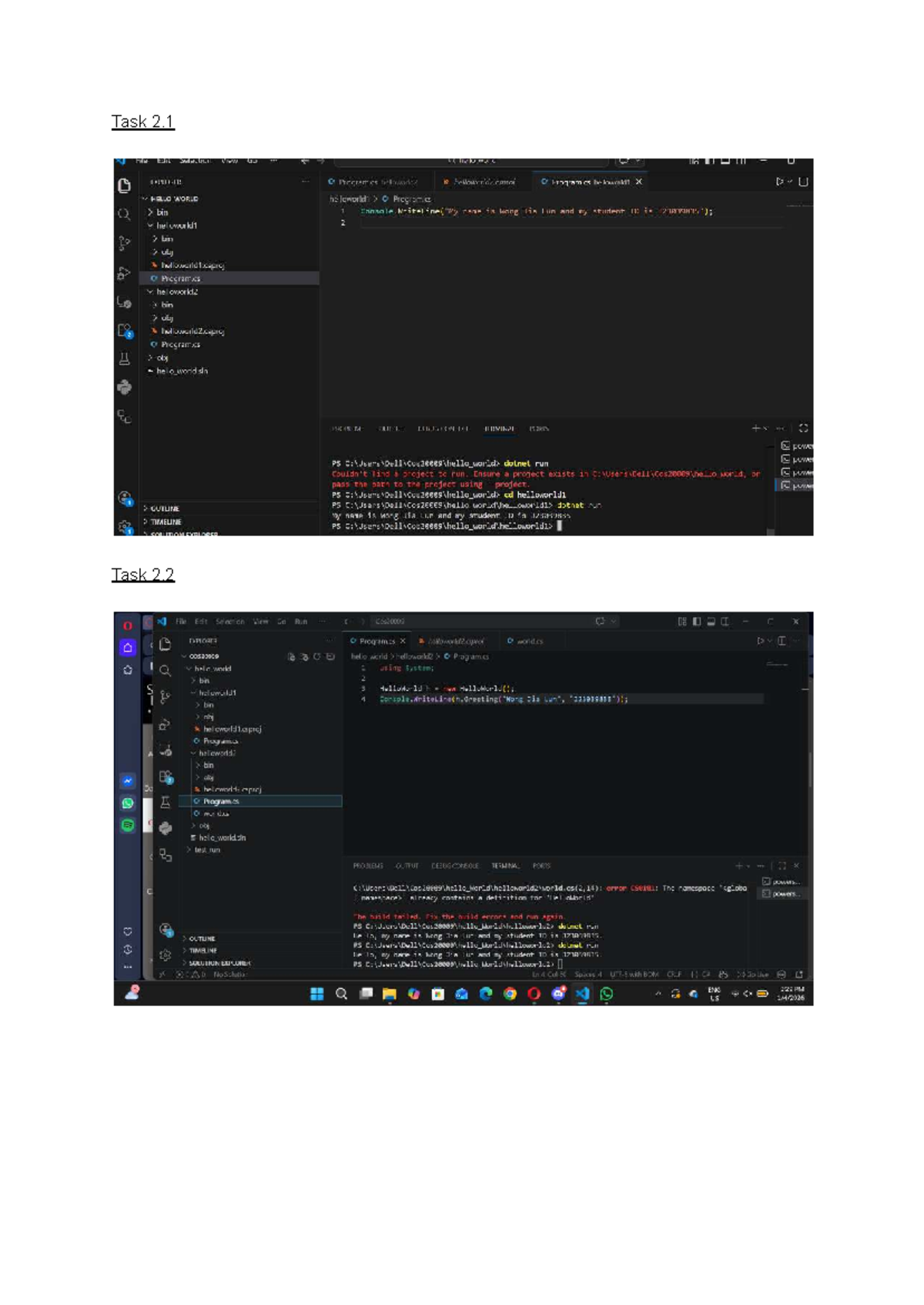924x1305 pixels.
Task: Click Collapse Folders icon in COS20009 header
Action: pos(330,656)
